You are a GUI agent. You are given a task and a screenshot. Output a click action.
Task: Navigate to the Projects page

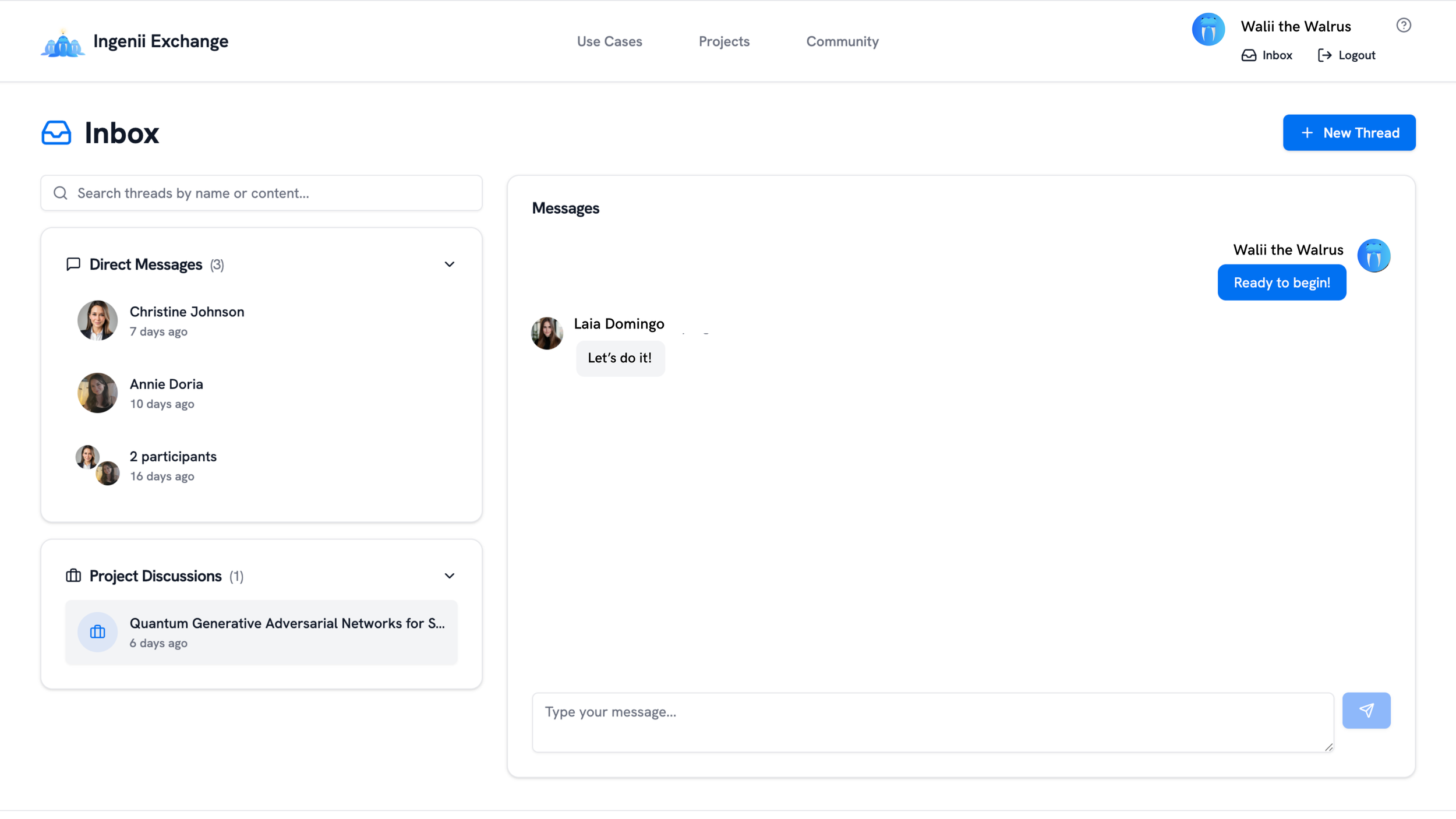coord(724,41)
